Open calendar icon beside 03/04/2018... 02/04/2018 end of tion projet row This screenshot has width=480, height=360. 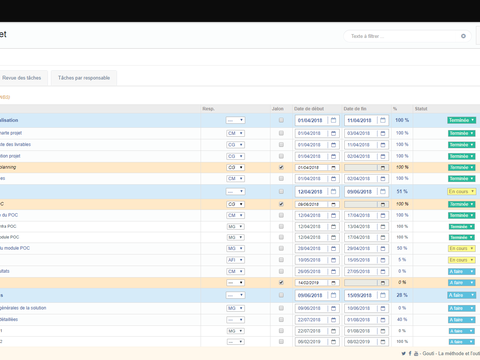point(383,156)
